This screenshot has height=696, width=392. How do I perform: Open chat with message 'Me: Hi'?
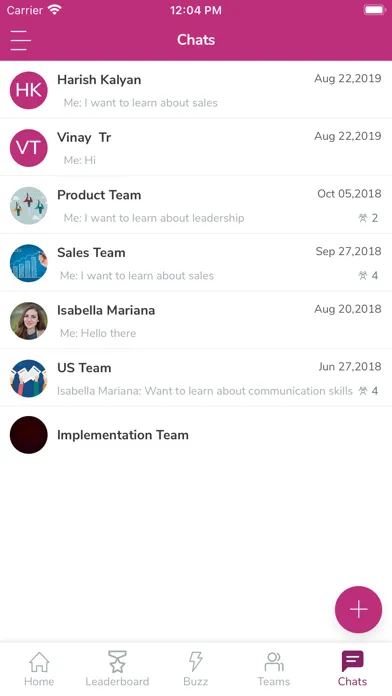(196, 148)
